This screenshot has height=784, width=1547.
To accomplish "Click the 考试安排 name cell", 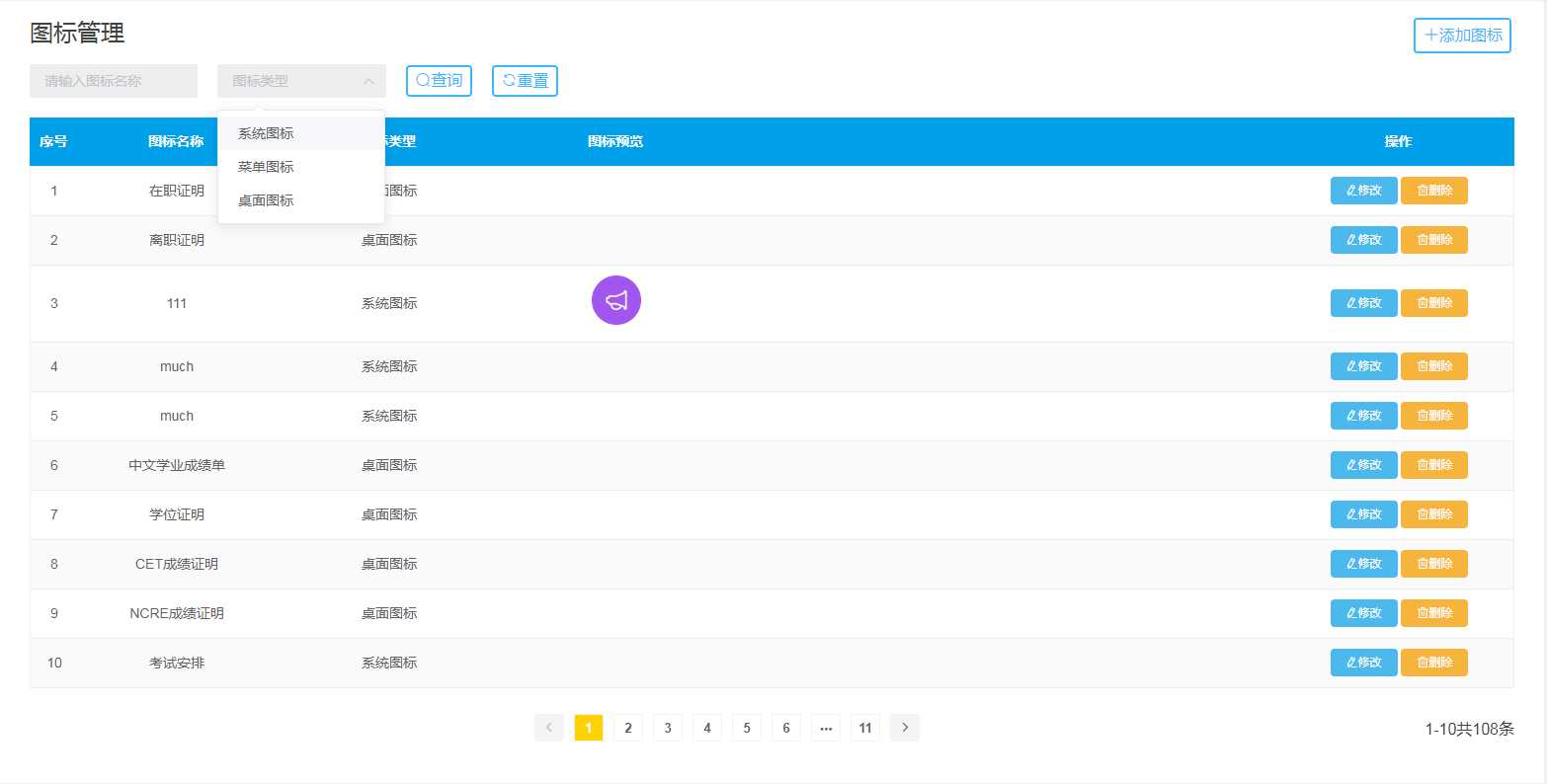I will point(177,663).
